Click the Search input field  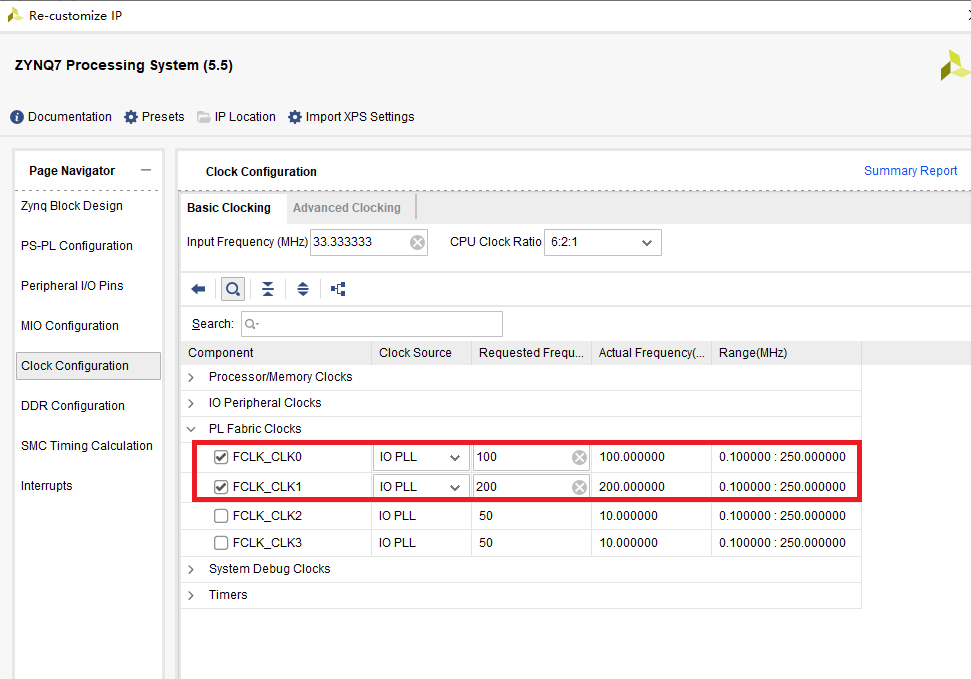(x=372, y=324)
